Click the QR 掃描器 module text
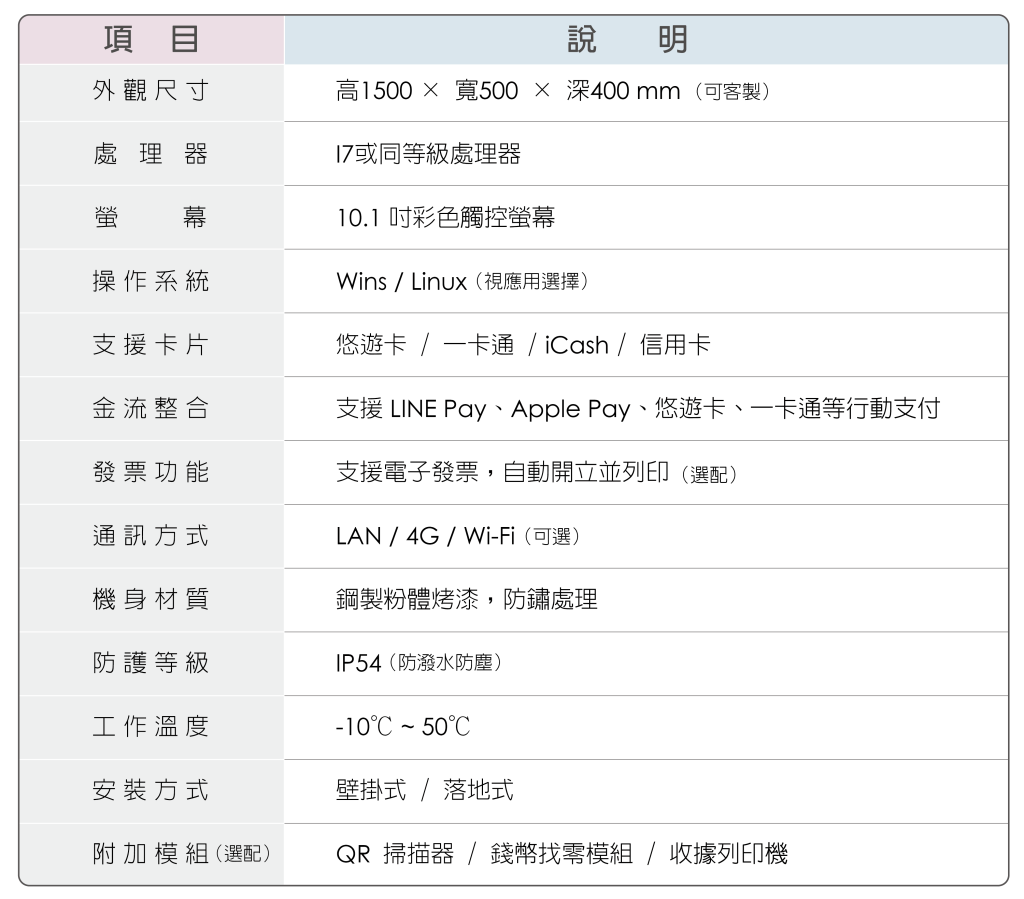The width and height of the screenshot is (1024, 899). coord(394,855)
